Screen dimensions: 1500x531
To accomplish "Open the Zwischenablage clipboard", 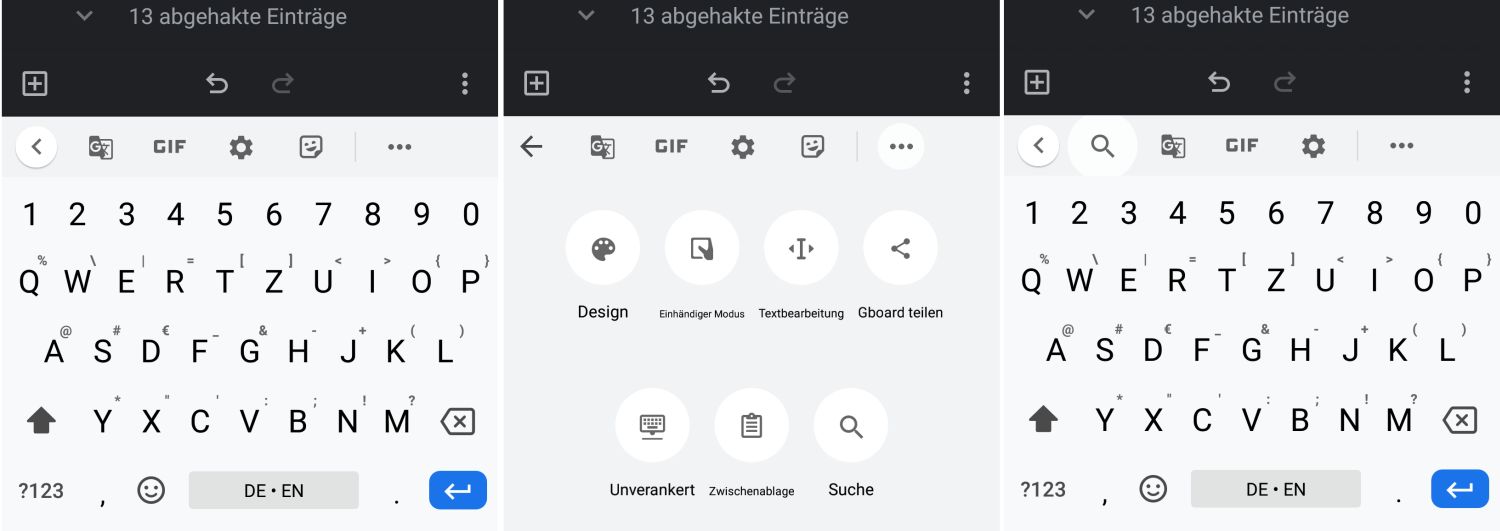I will 751,426.
